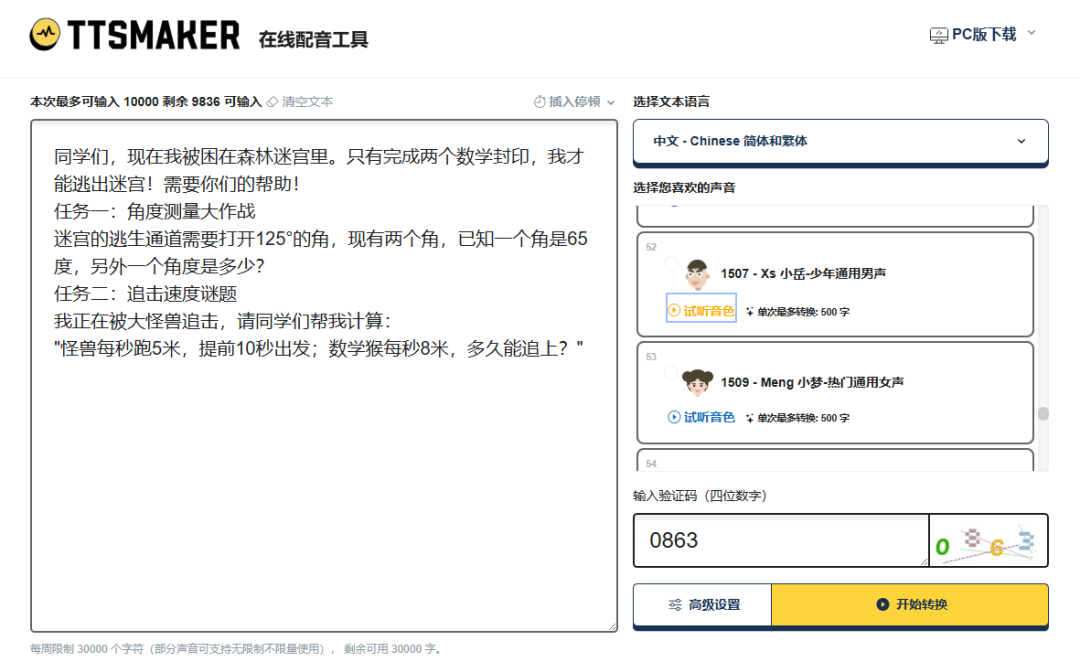Play the 试听音色 preview for voice 1509
Image resolution: width=1080 pixels, height=662 pixels.
(703, 417)
